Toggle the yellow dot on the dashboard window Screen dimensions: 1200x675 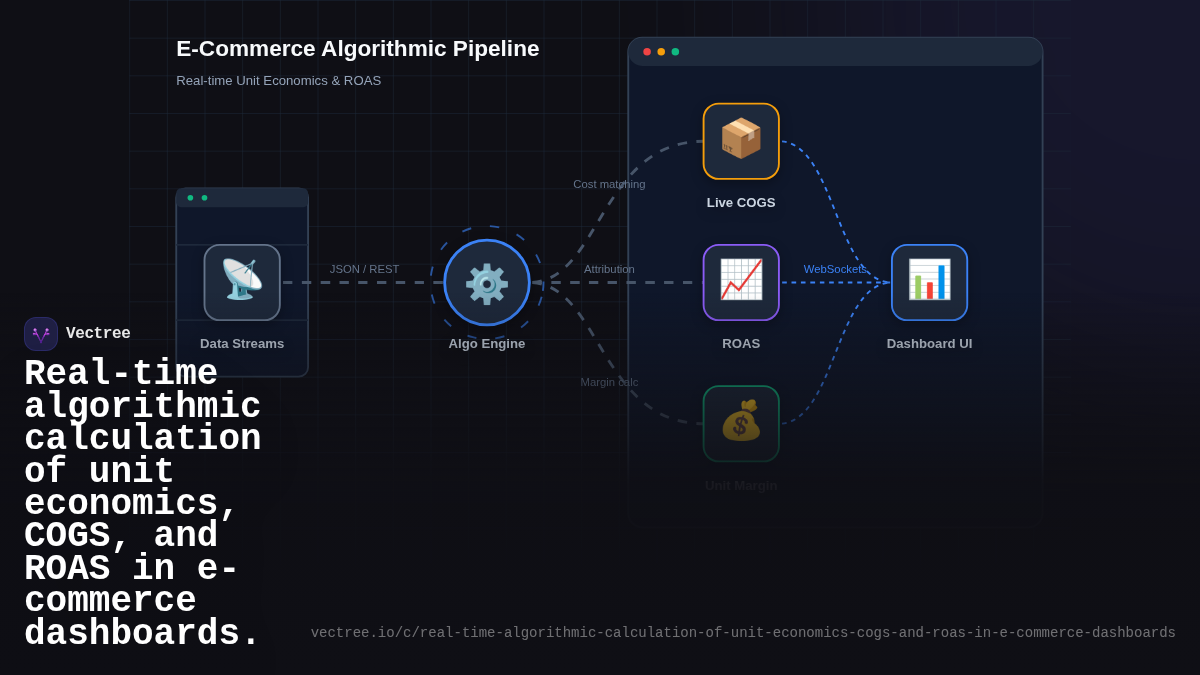click(x=661, y=51)
